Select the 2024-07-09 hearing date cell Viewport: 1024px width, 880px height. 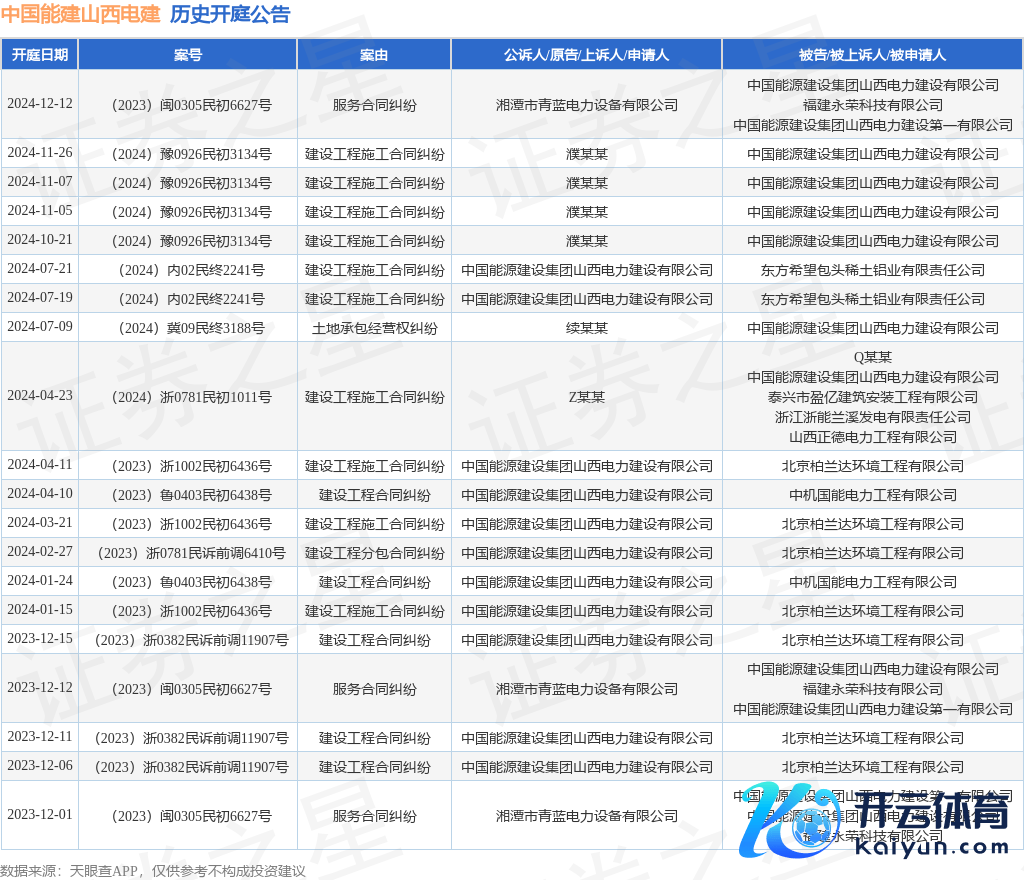pos(40,327)
